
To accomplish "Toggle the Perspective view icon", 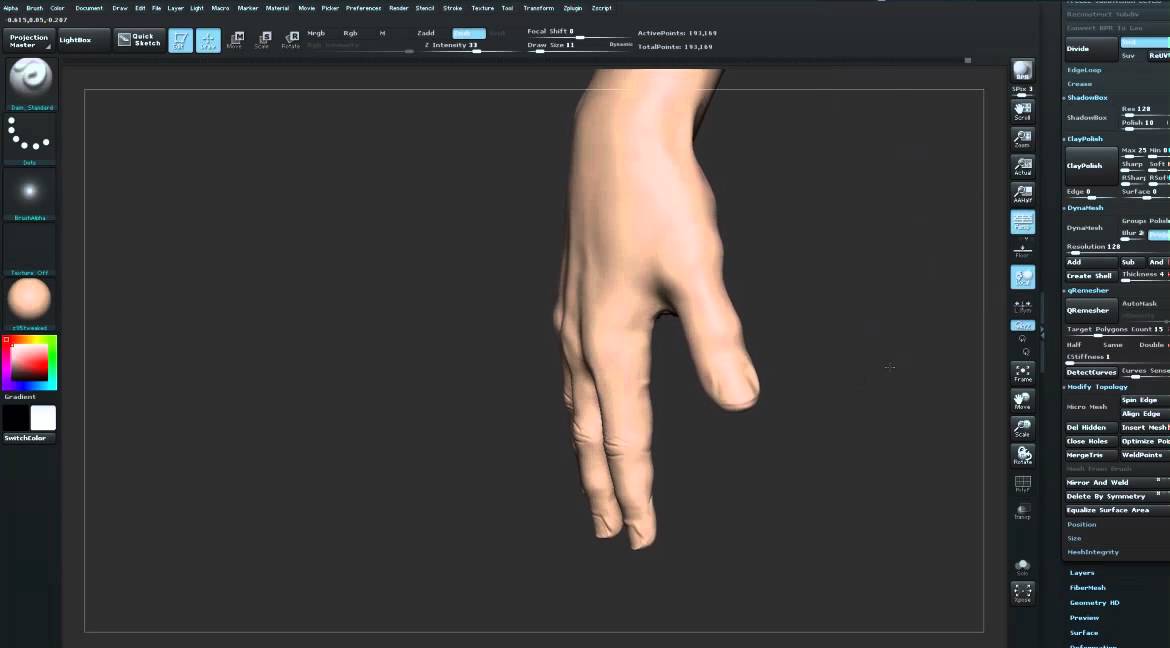I will [1022, 222].
